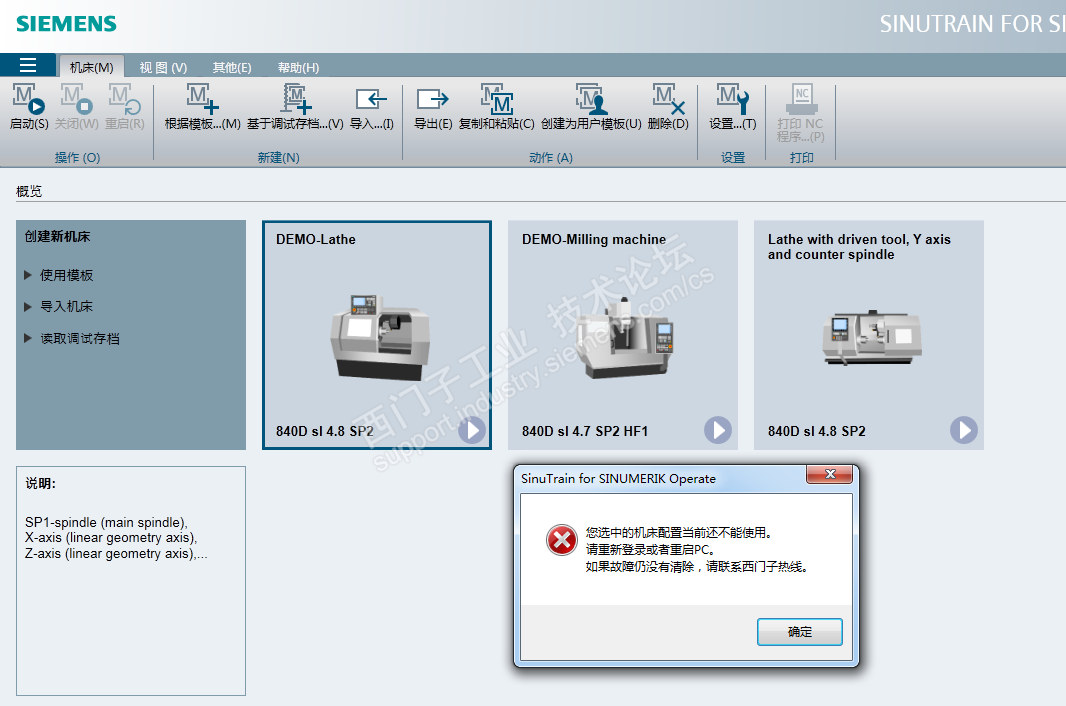Click the SinuTrain for SINUMERIK Operate title
This screenshot has width=1066, height=706.
click(x=618, y=479)
